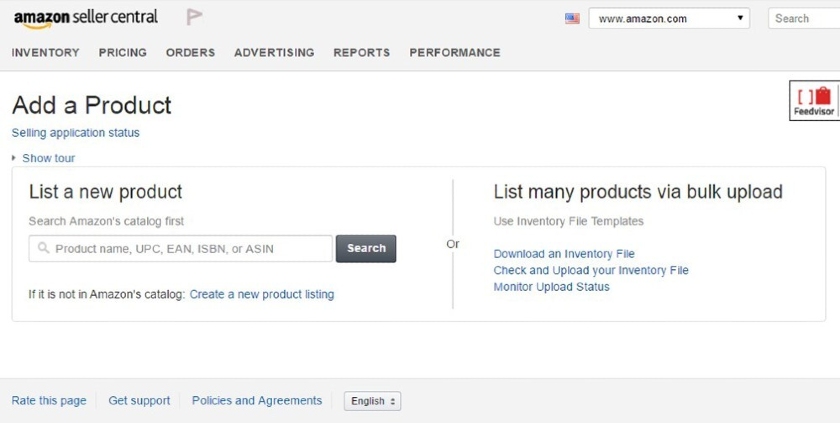
Task: Open the Monitor Upload Status link
Action: click(551, 287)
